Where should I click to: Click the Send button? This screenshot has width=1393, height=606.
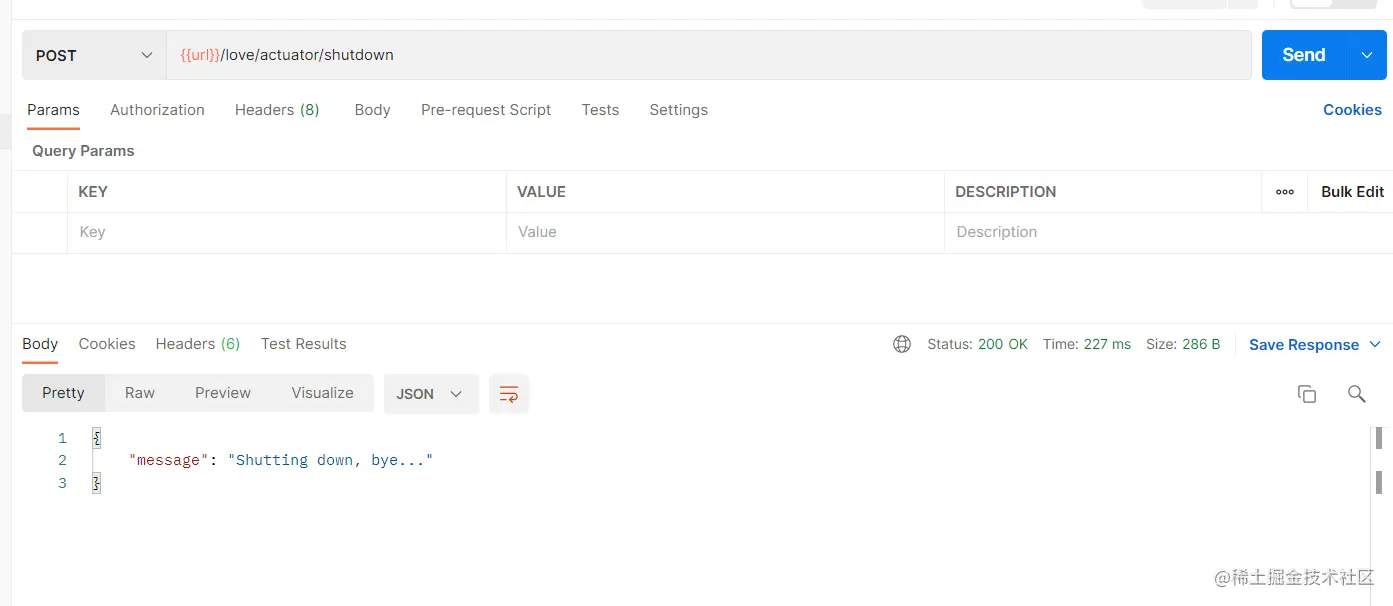(x=1304, y=55)
